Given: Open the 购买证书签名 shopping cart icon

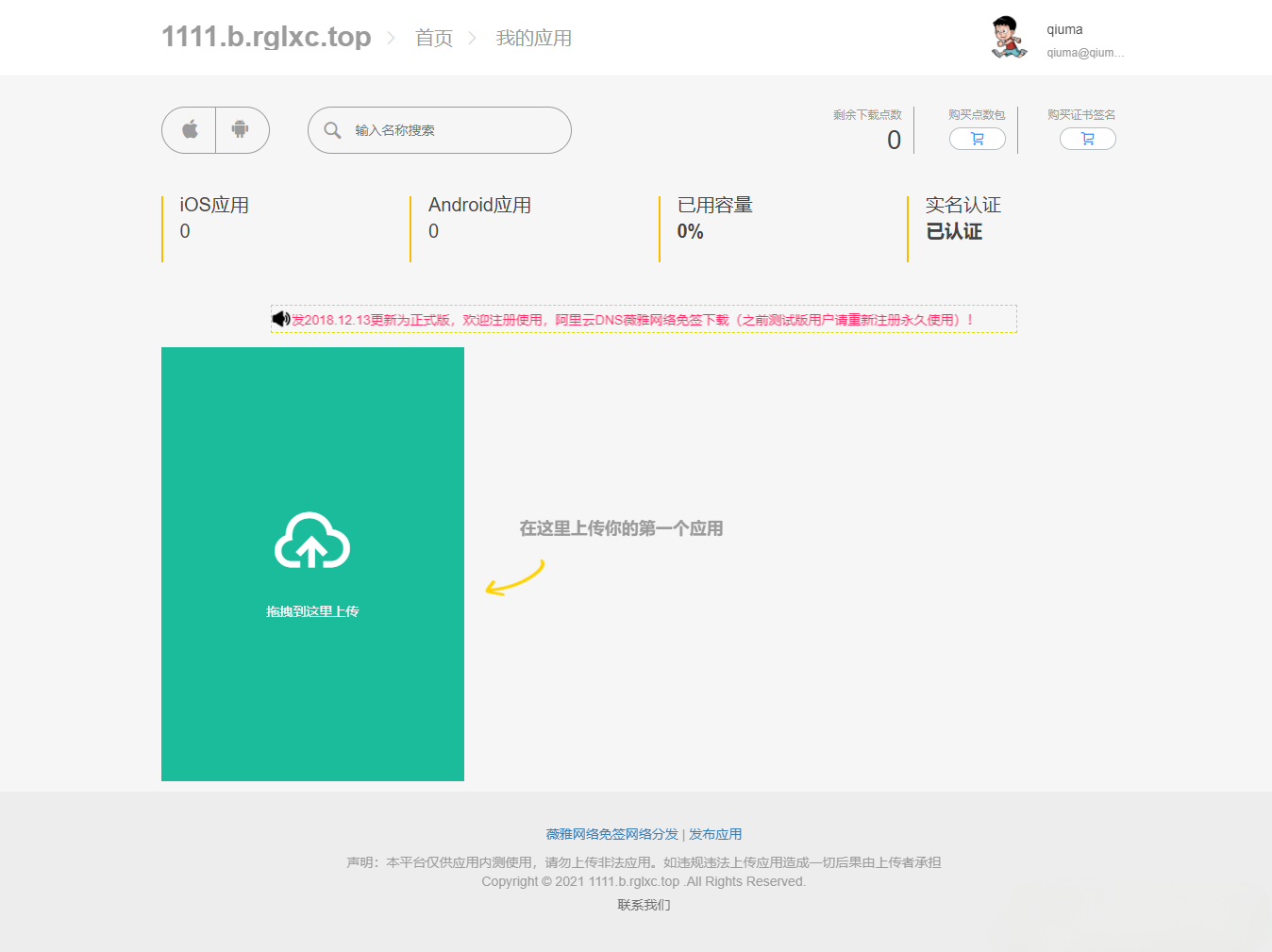Looking at the screenshot, I should 1087,138.
